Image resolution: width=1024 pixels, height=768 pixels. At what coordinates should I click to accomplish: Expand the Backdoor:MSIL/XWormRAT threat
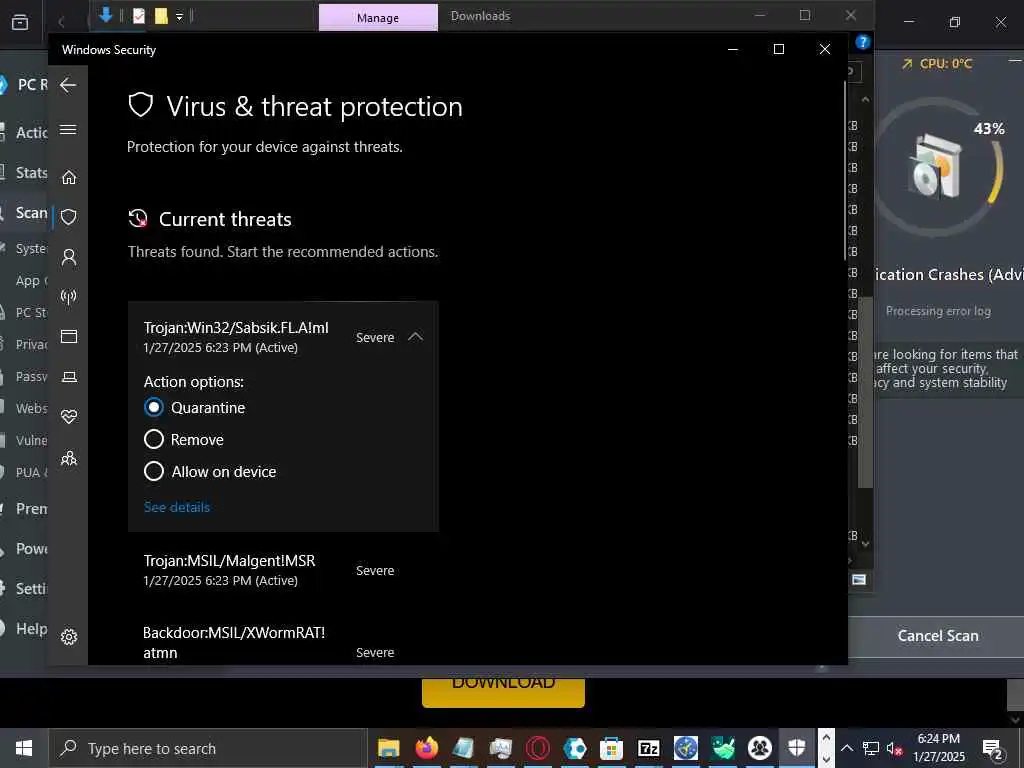tap(283, 642)
